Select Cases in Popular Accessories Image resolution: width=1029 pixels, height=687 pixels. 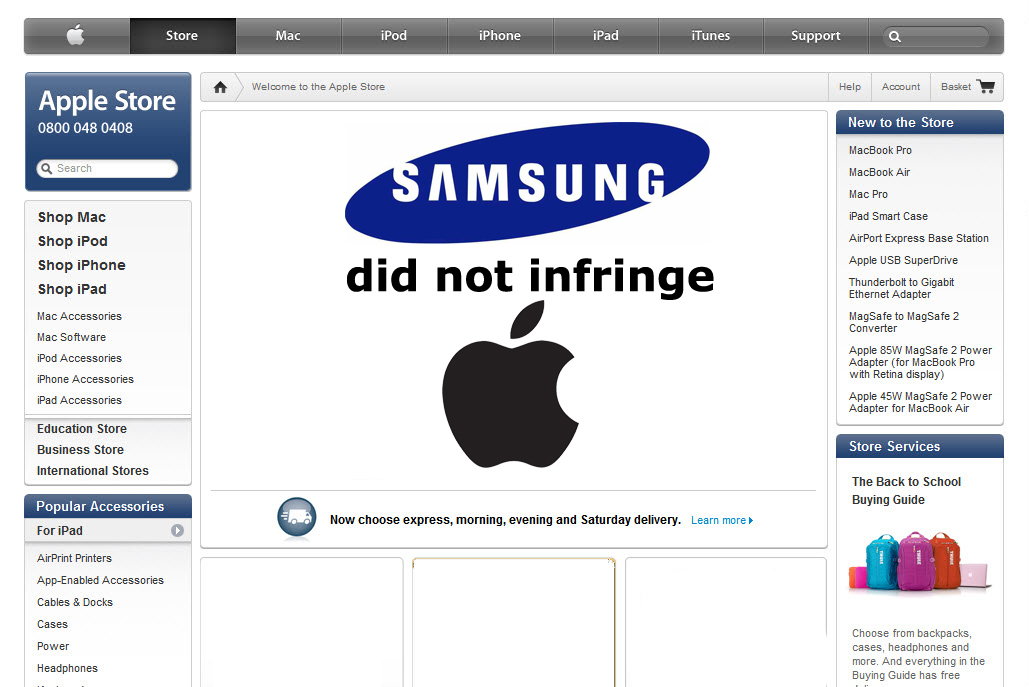click(52, 624)
